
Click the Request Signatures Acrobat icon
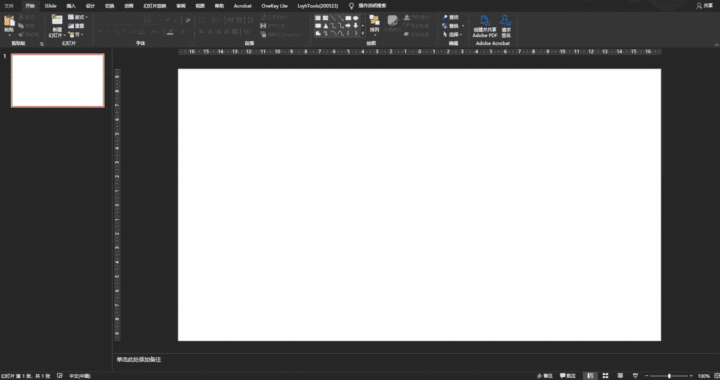[x=506, y=21]
